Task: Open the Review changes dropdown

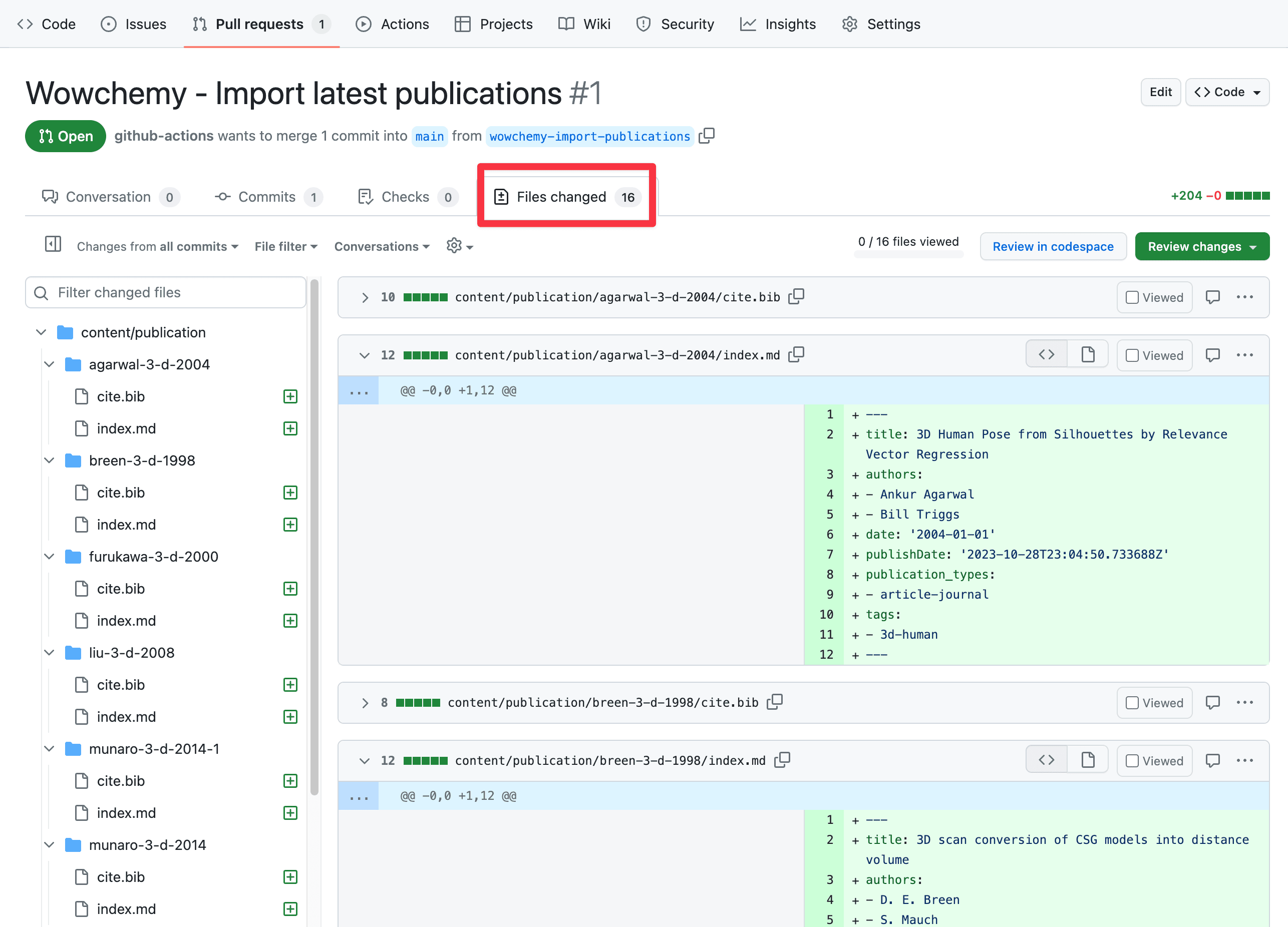Action: click(x=1202, y=246)
